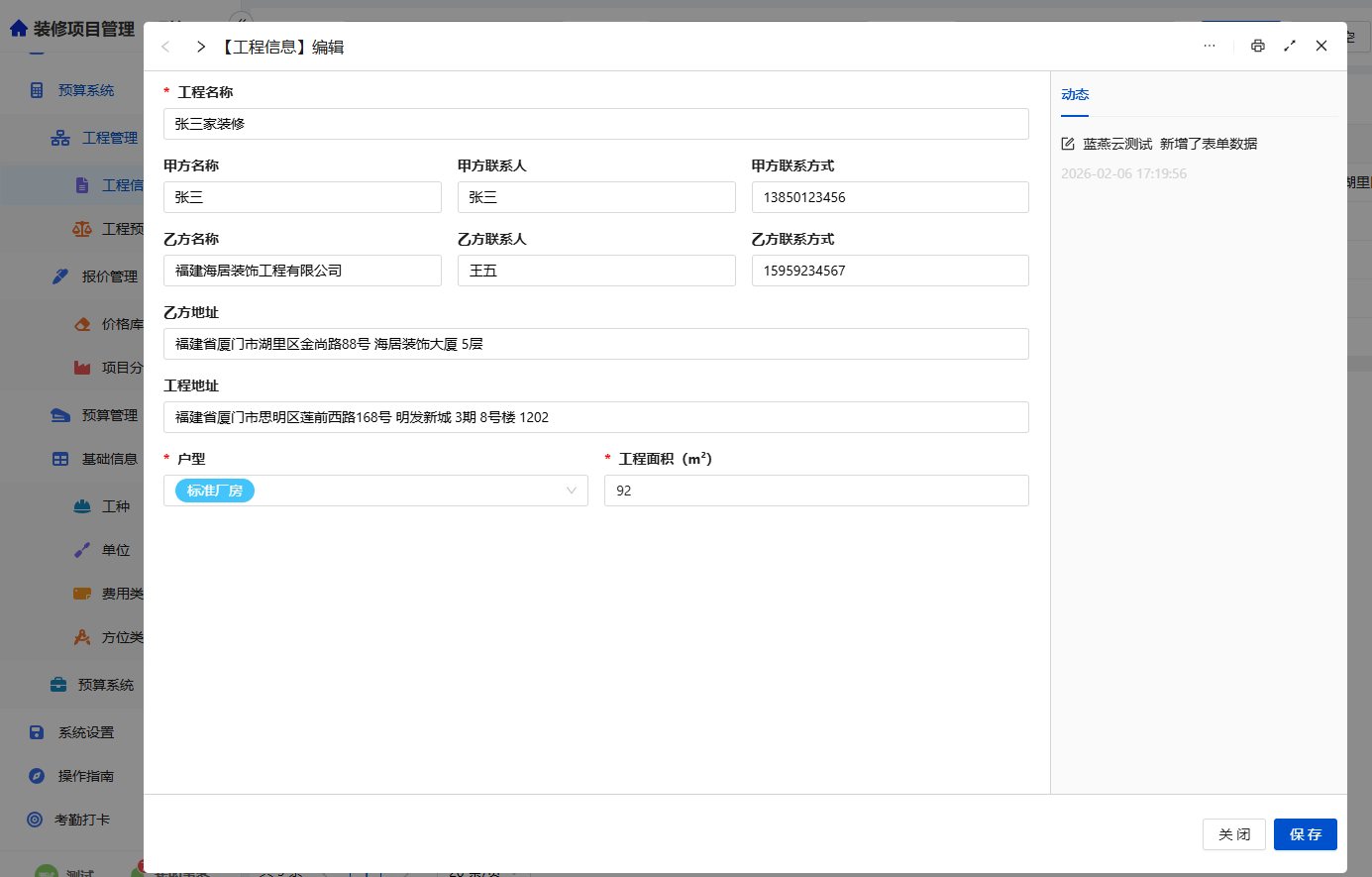This screenshot has width=1372, height=877.
Task: Open the 户型 dropdown selector
Action: pos(375,491)
